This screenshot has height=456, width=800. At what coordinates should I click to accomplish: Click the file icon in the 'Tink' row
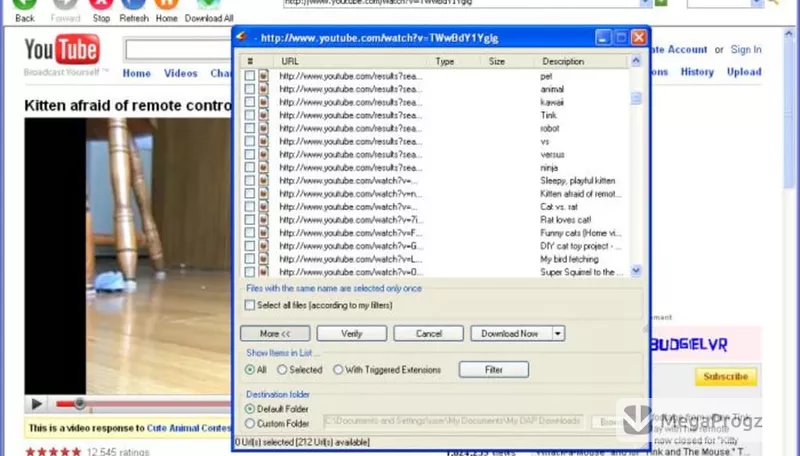pos(263,115)
